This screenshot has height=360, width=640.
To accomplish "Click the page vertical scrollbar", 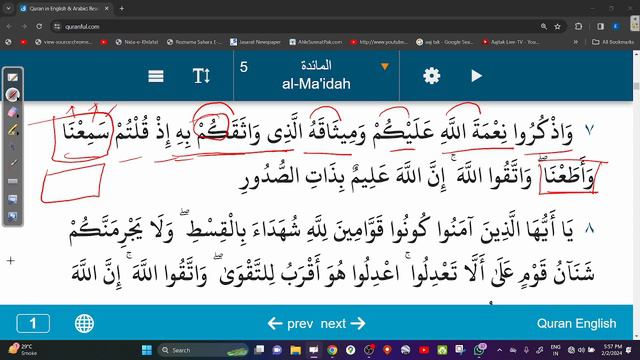I will point(636,195).
